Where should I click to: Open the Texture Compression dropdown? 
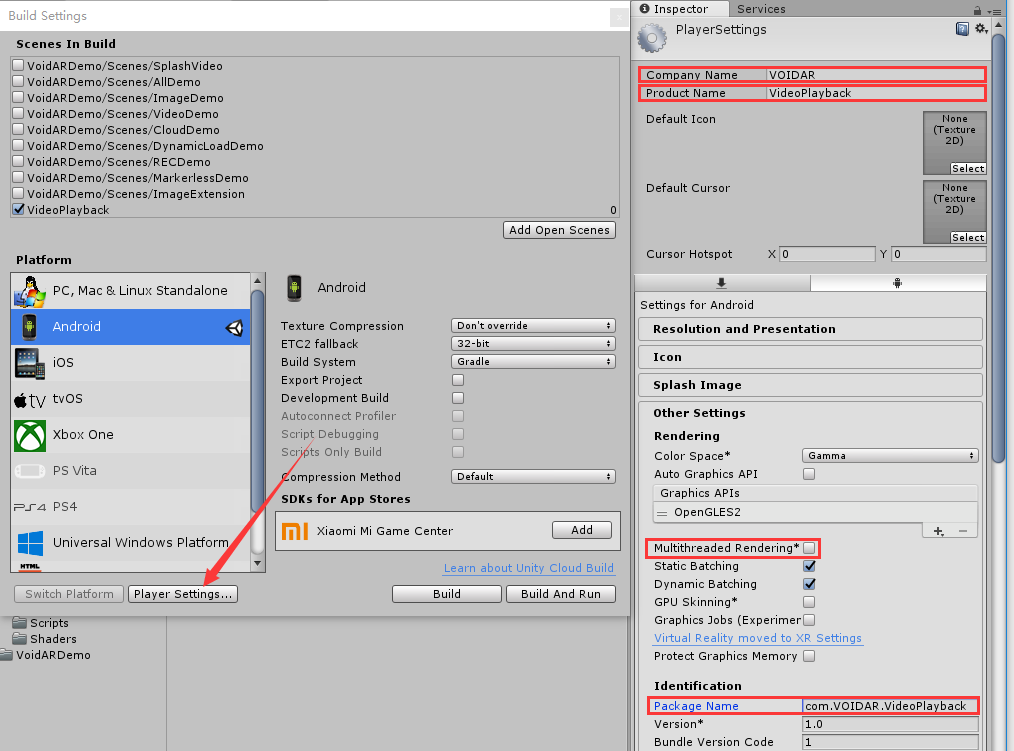click(x=533, y=325)
